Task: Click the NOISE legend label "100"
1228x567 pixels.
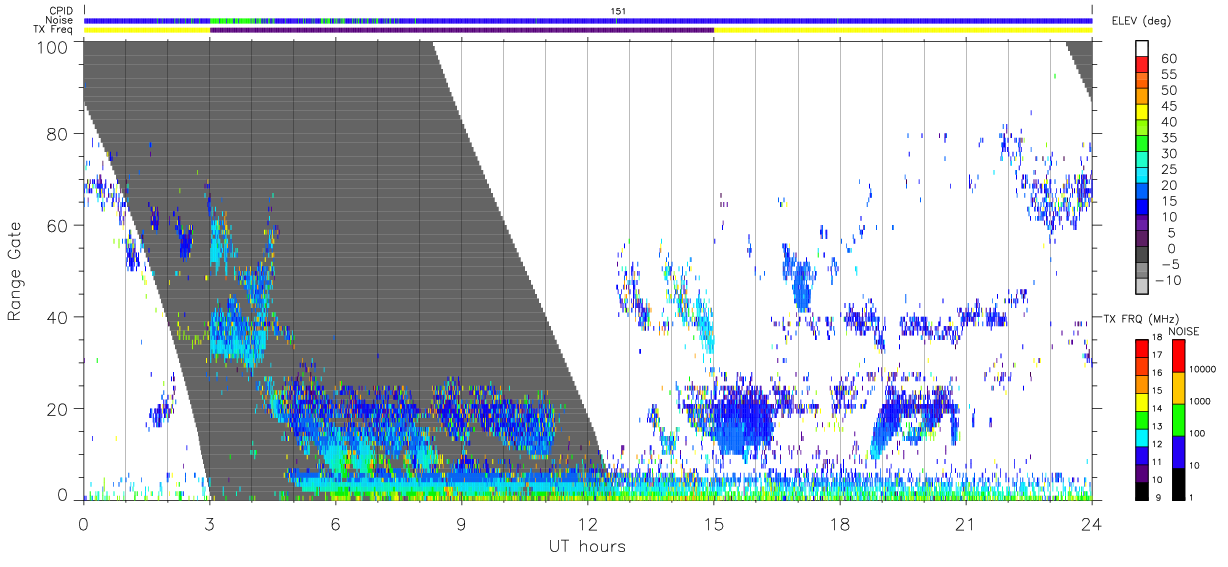Action: point(1196,433)
